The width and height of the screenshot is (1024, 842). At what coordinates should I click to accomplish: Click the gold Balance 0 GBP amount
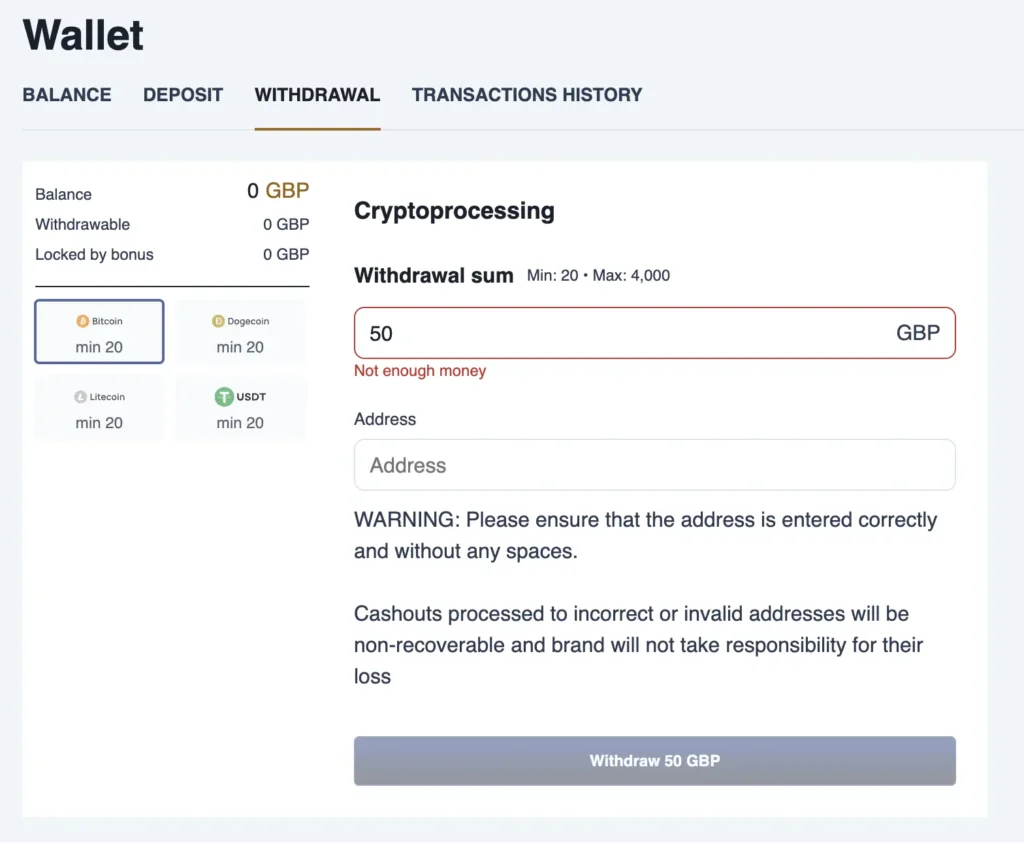coord(278,190)
